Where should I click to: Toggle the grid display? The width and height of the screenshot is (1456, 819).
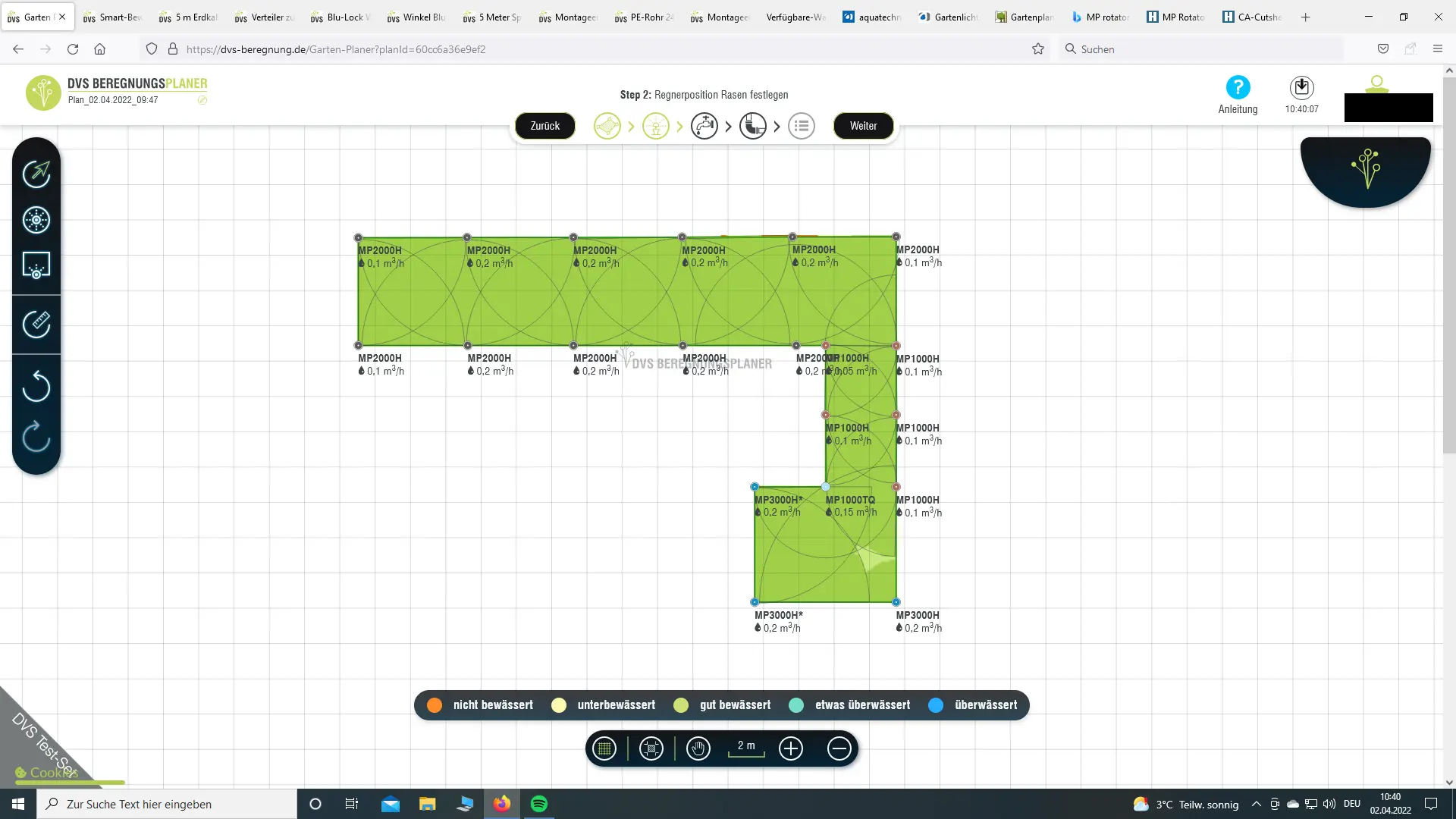coord(604,749)
